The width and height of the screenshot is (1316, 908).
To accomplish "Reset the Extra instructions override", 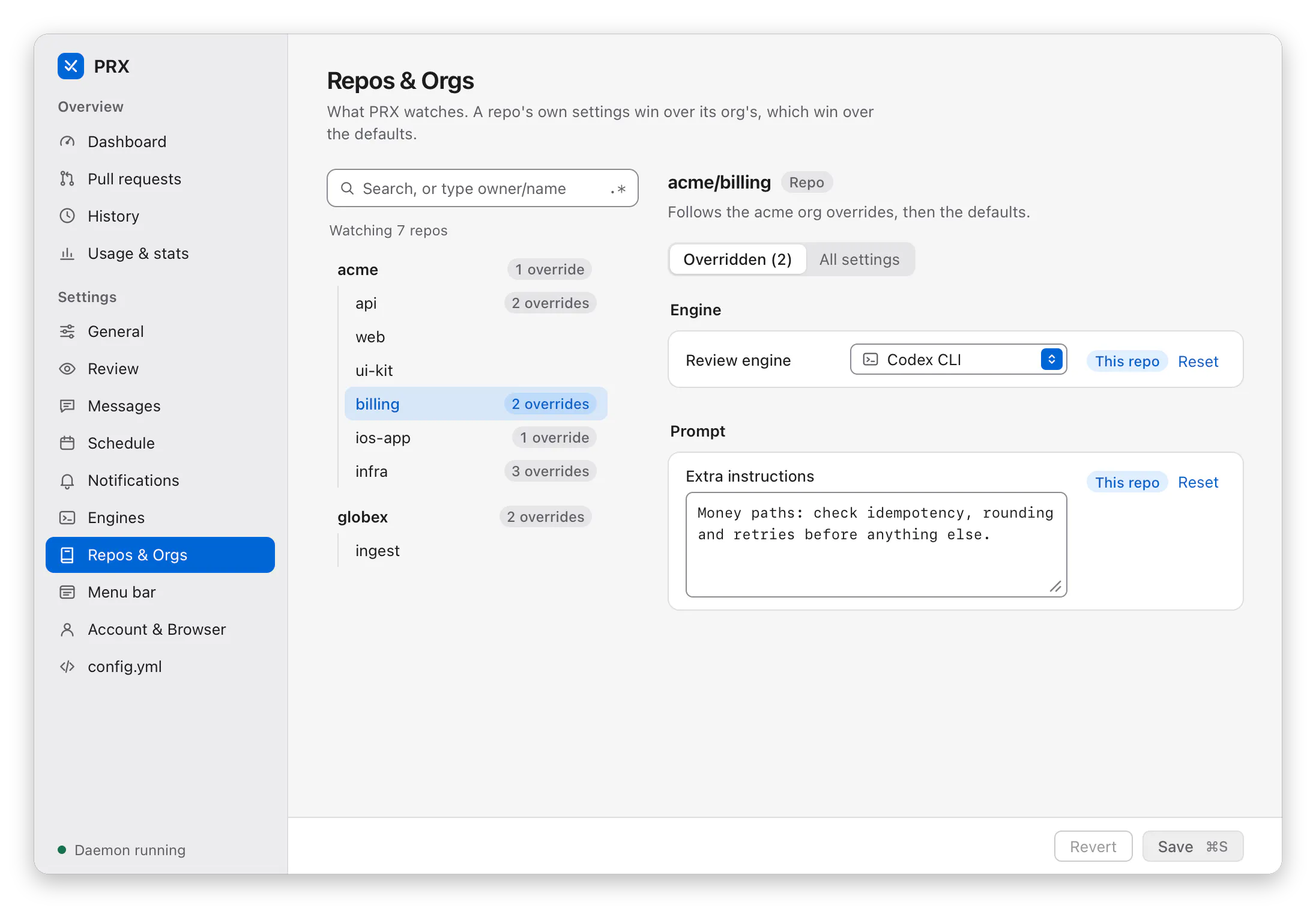I will point(1198,482).
